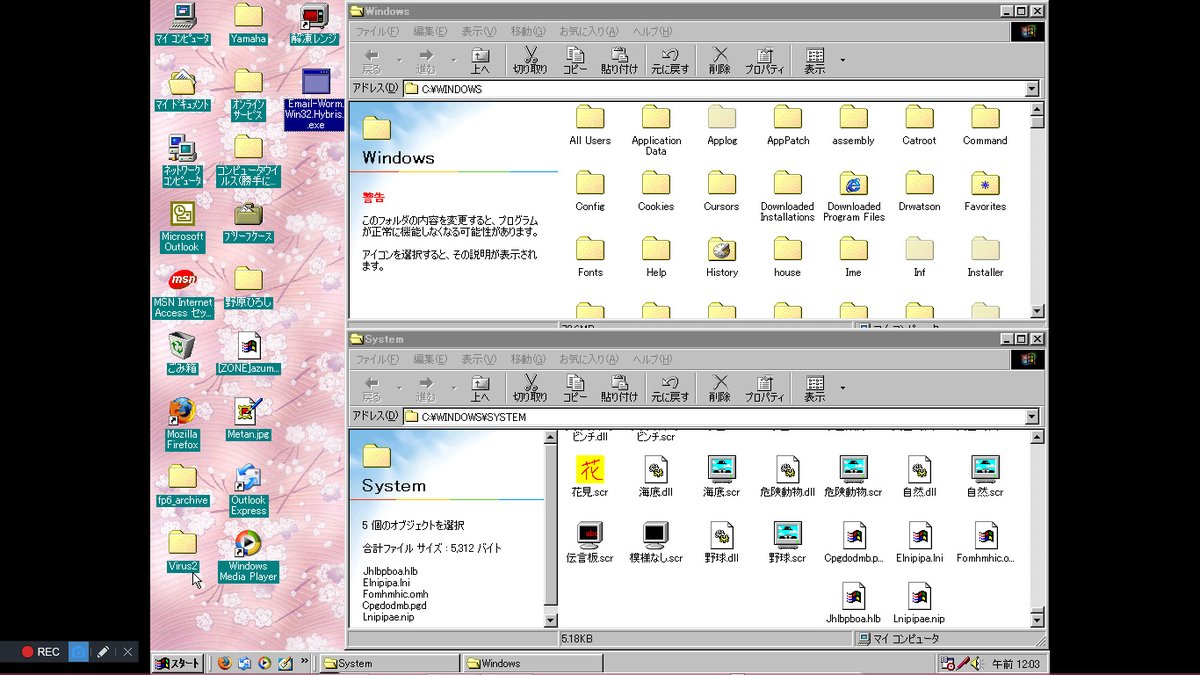Image resolution: width=1200 pixels, height=675 pixels.
Task: Go up one level (上へ) in System window
Action: click(x=480, y=388)
